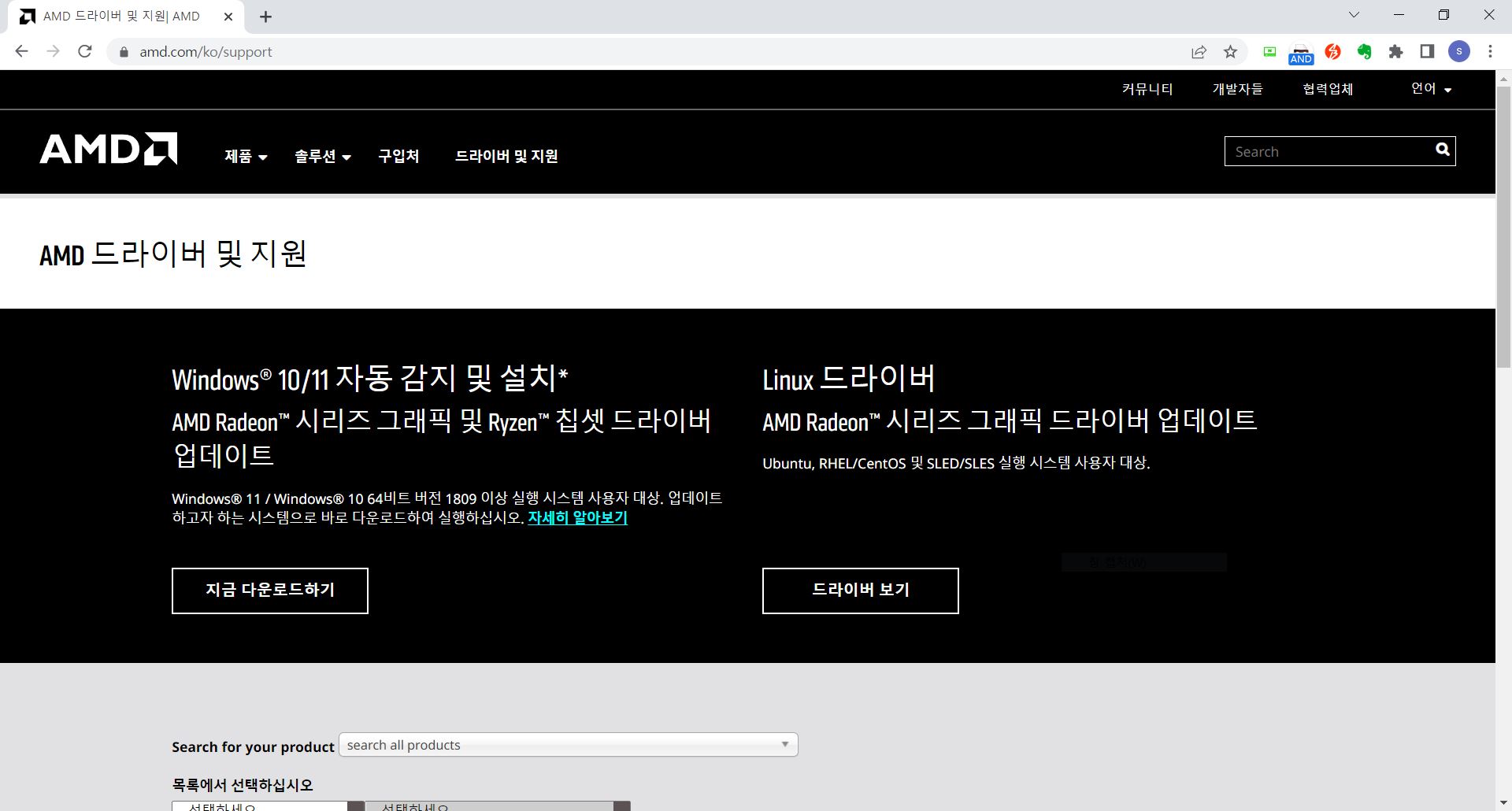Click the Search for your product label
This screenshot has height=811, width=1512.
pos(253,746)
